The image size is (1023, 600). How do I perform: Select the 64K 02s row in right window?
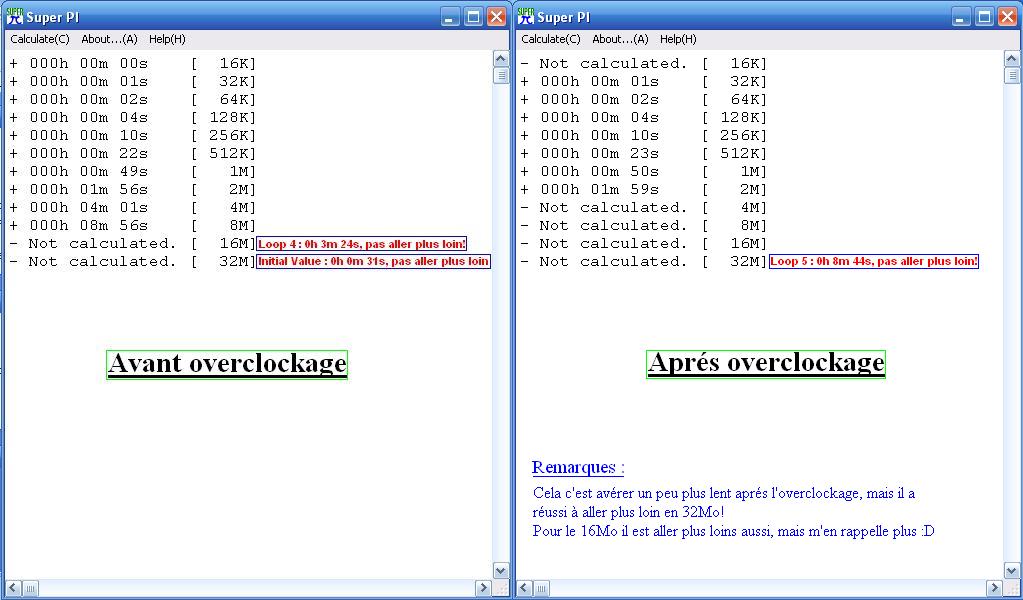click(643, 99)
